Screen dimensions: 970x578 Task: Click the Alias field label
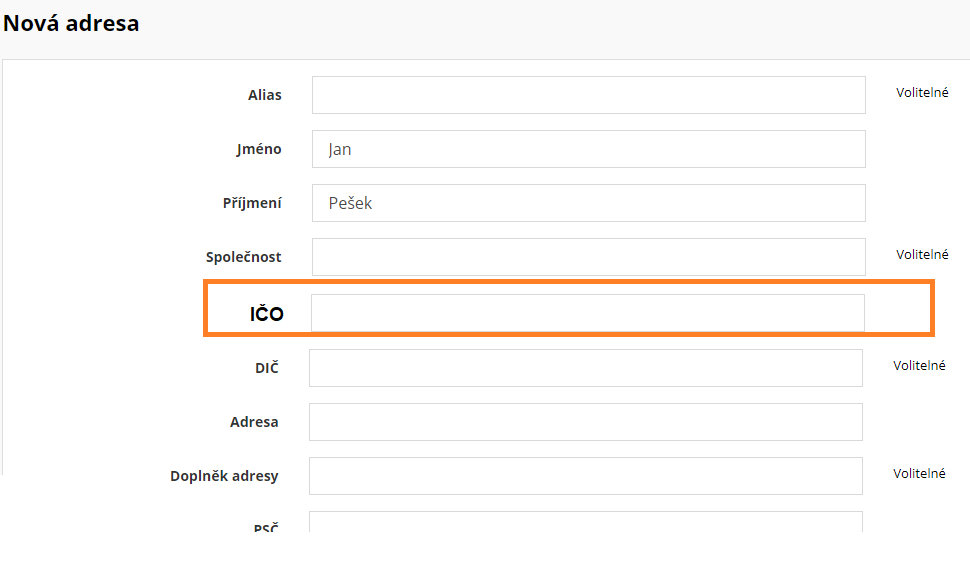(x=265, y=96)
